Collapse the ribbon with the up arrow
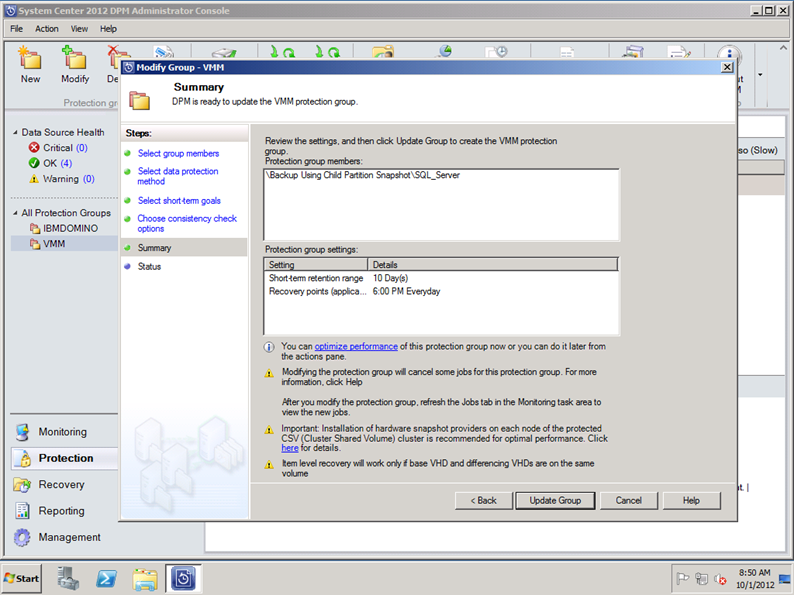Viewport: 794px width, 595px height. click(783, 48)
